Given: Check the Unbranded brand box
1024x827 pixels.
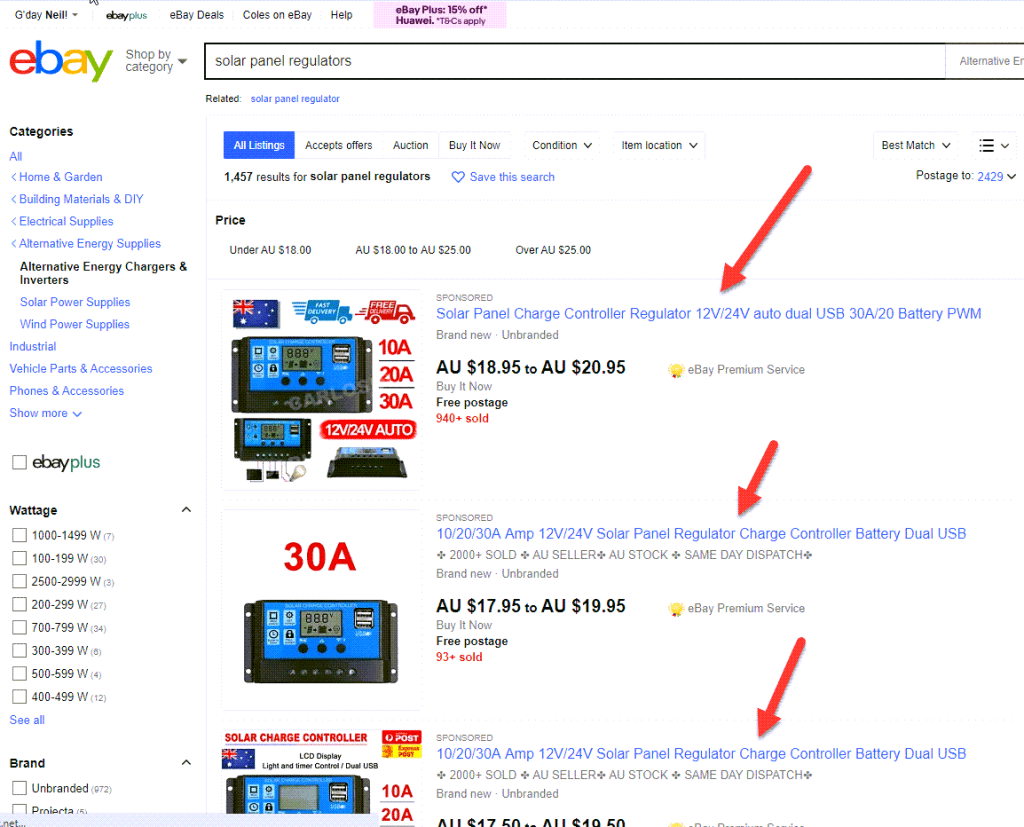Looking at the screenshot, I should (20, 788).
